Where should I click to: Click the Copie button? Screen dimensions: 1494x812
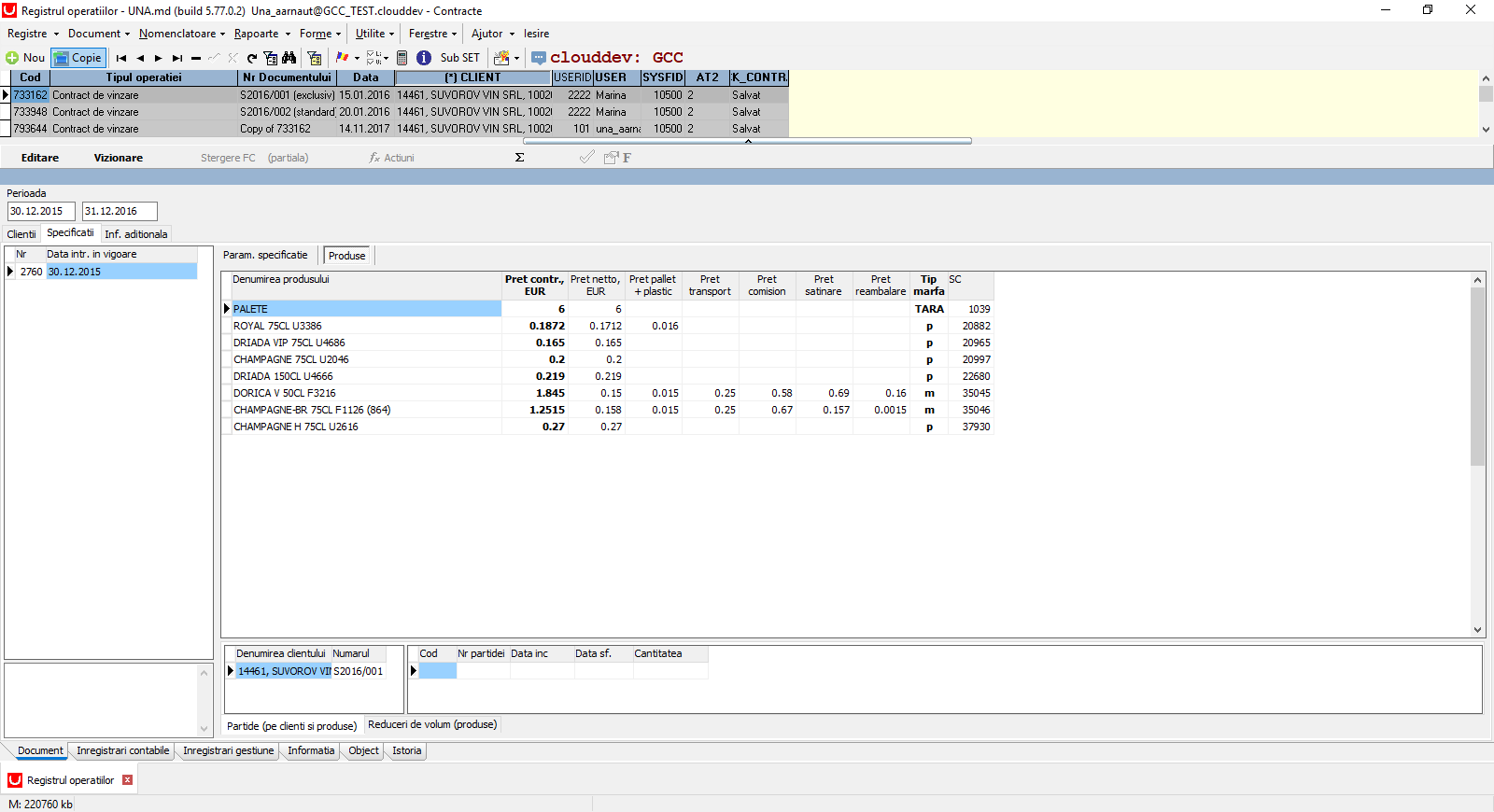pos(78,58)
